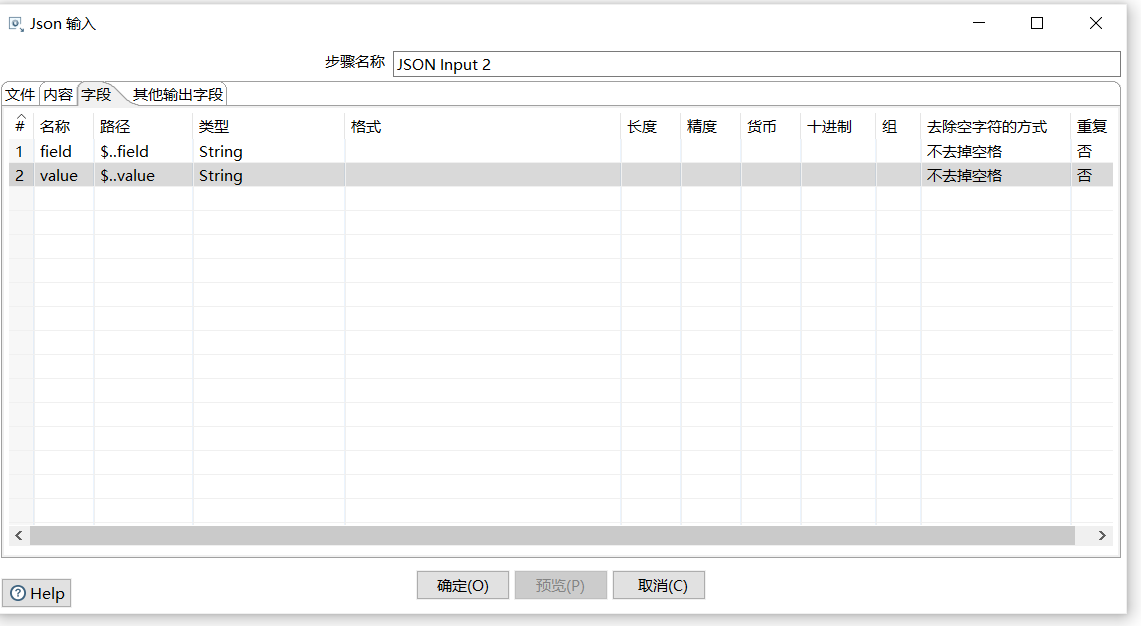1141x626 pixels.
Task: Close the Json 输入 window
Action: (1096, 23)
